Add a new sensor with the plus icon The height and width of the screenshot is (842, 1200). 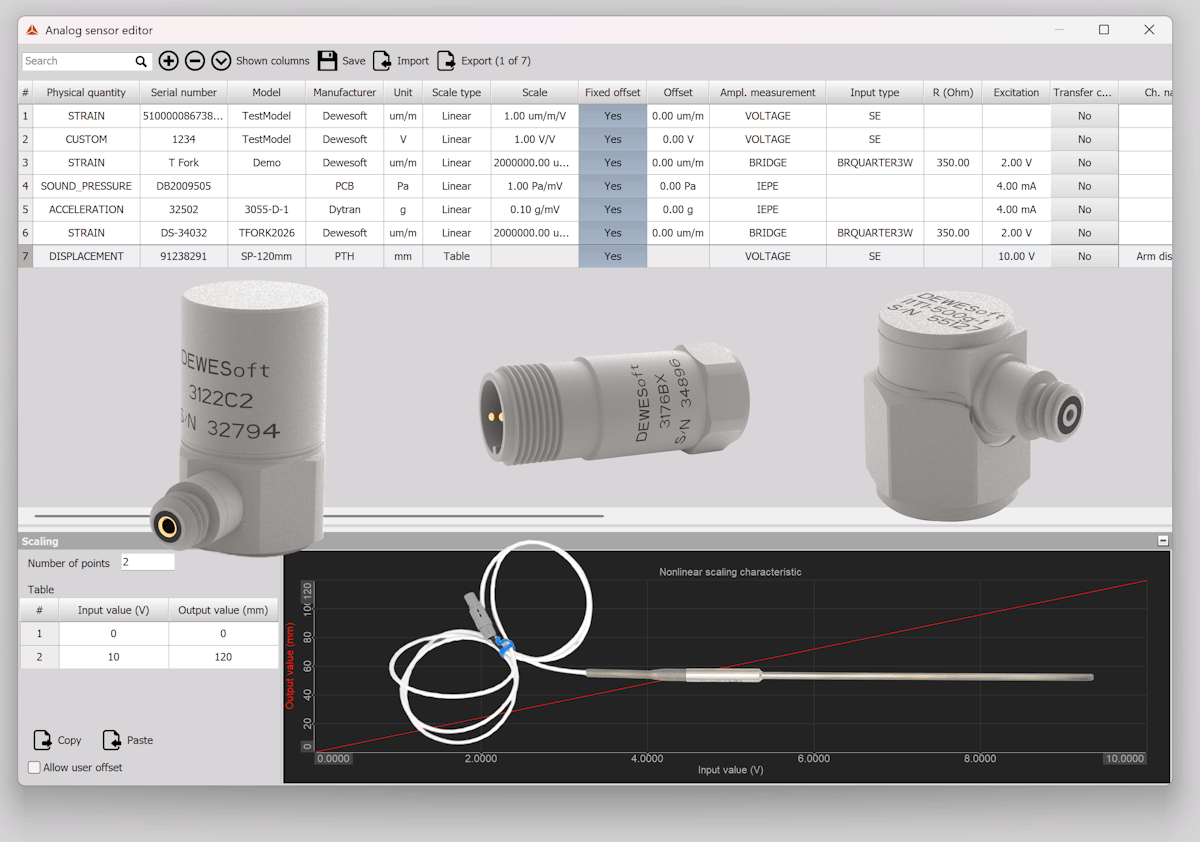(x=168, y=60)
